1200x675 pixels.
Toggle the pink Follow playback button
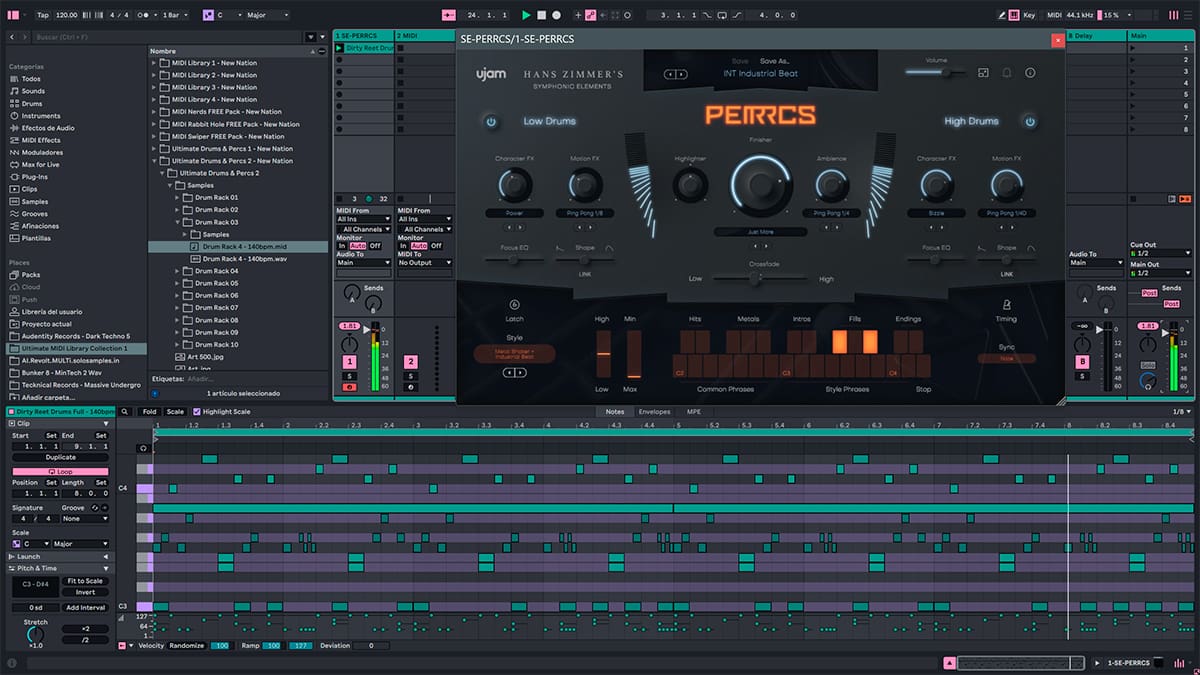(447, 15)
